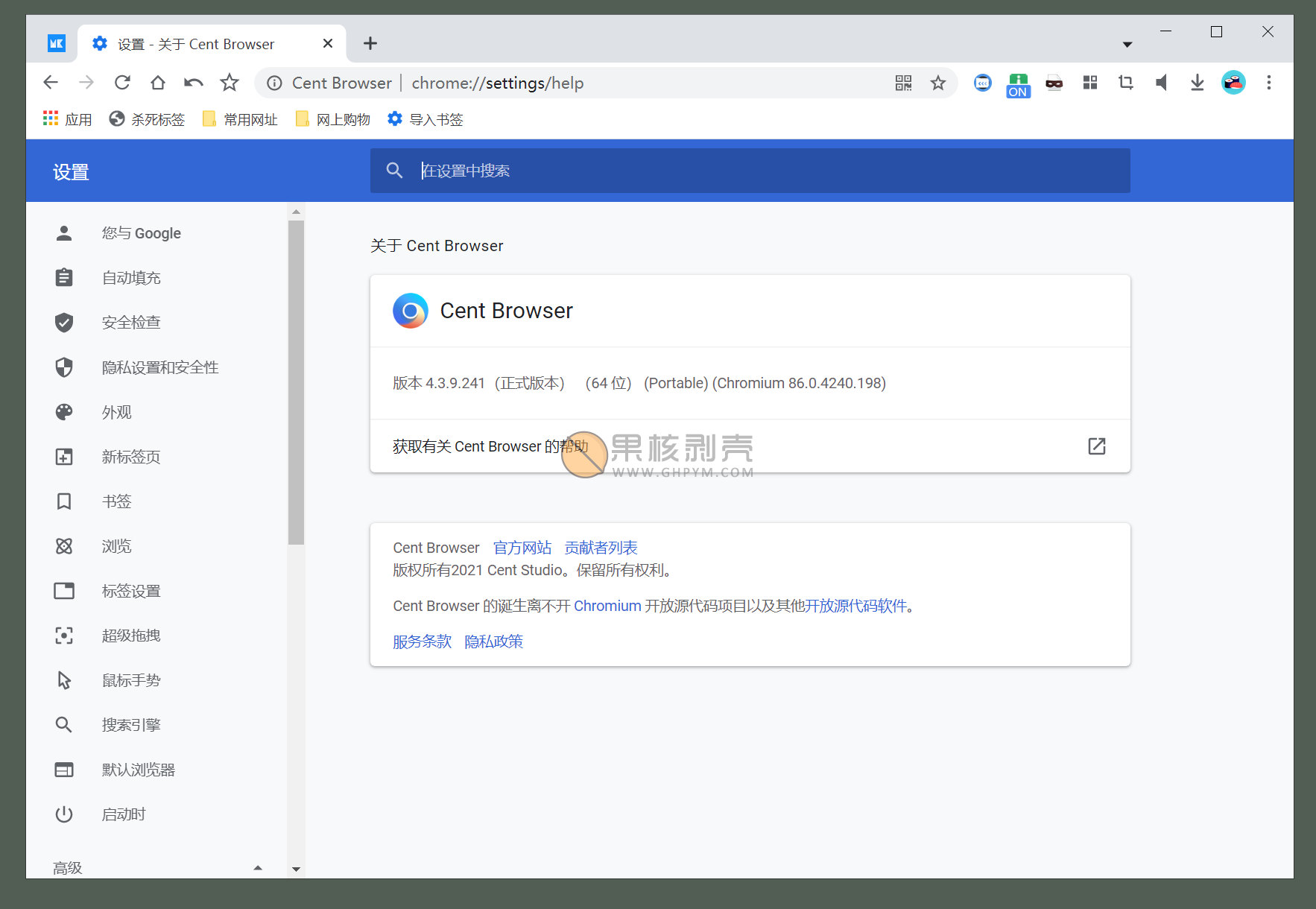Viewport: 1316px width, 909px height.
Task: Click the crop screenshot toolbar icon
Action: [x=1125, y=83]
